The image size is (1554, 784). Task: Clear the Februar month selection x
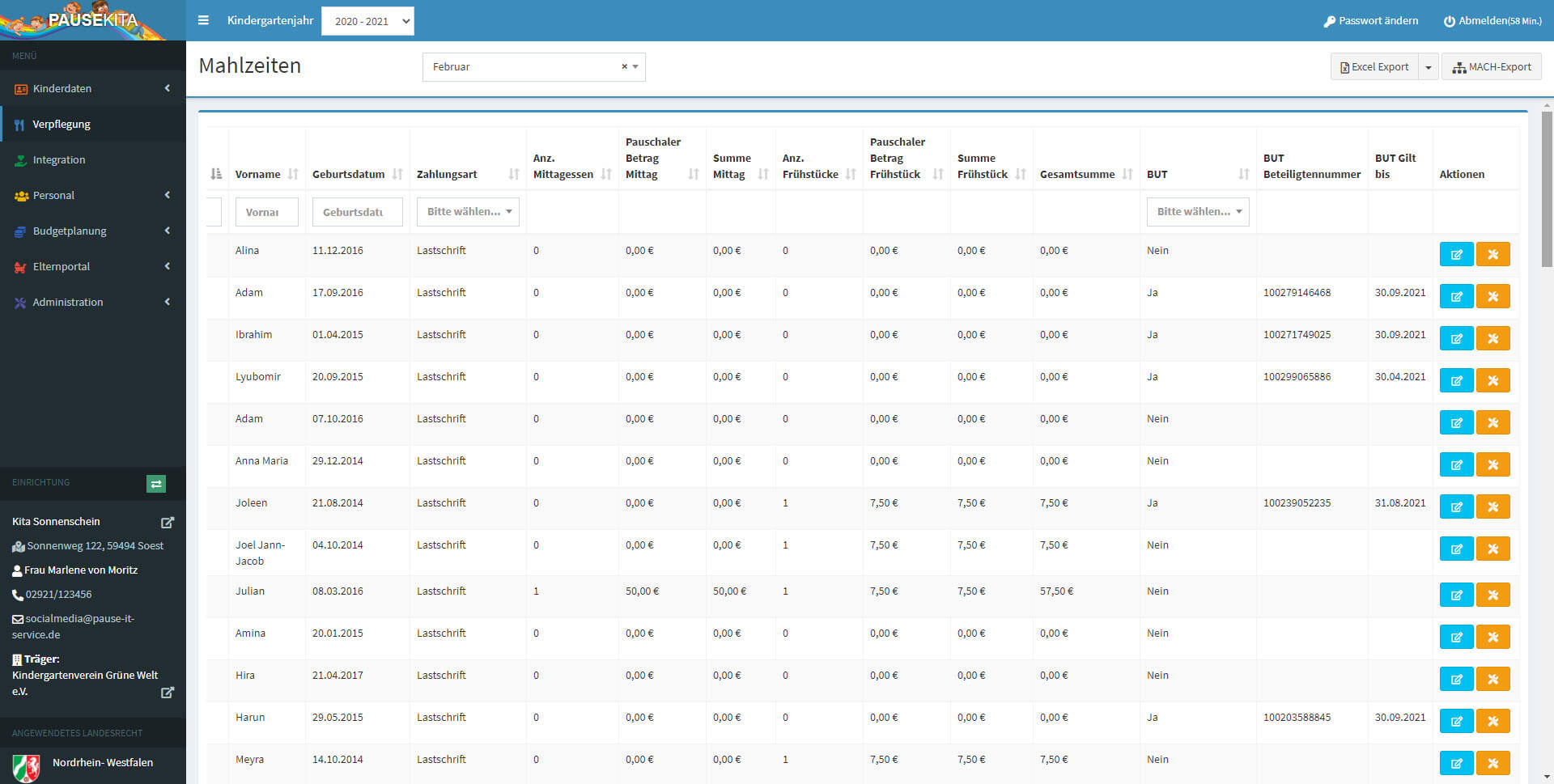pos(624,67)
